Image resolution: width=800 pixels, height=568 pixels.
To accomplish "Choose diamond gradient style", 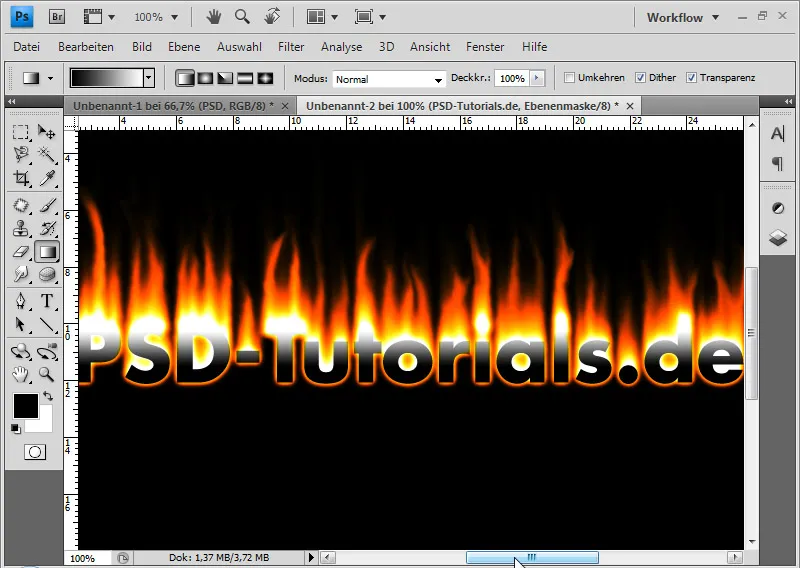I will pyautogui.click(x=265, y=78).
